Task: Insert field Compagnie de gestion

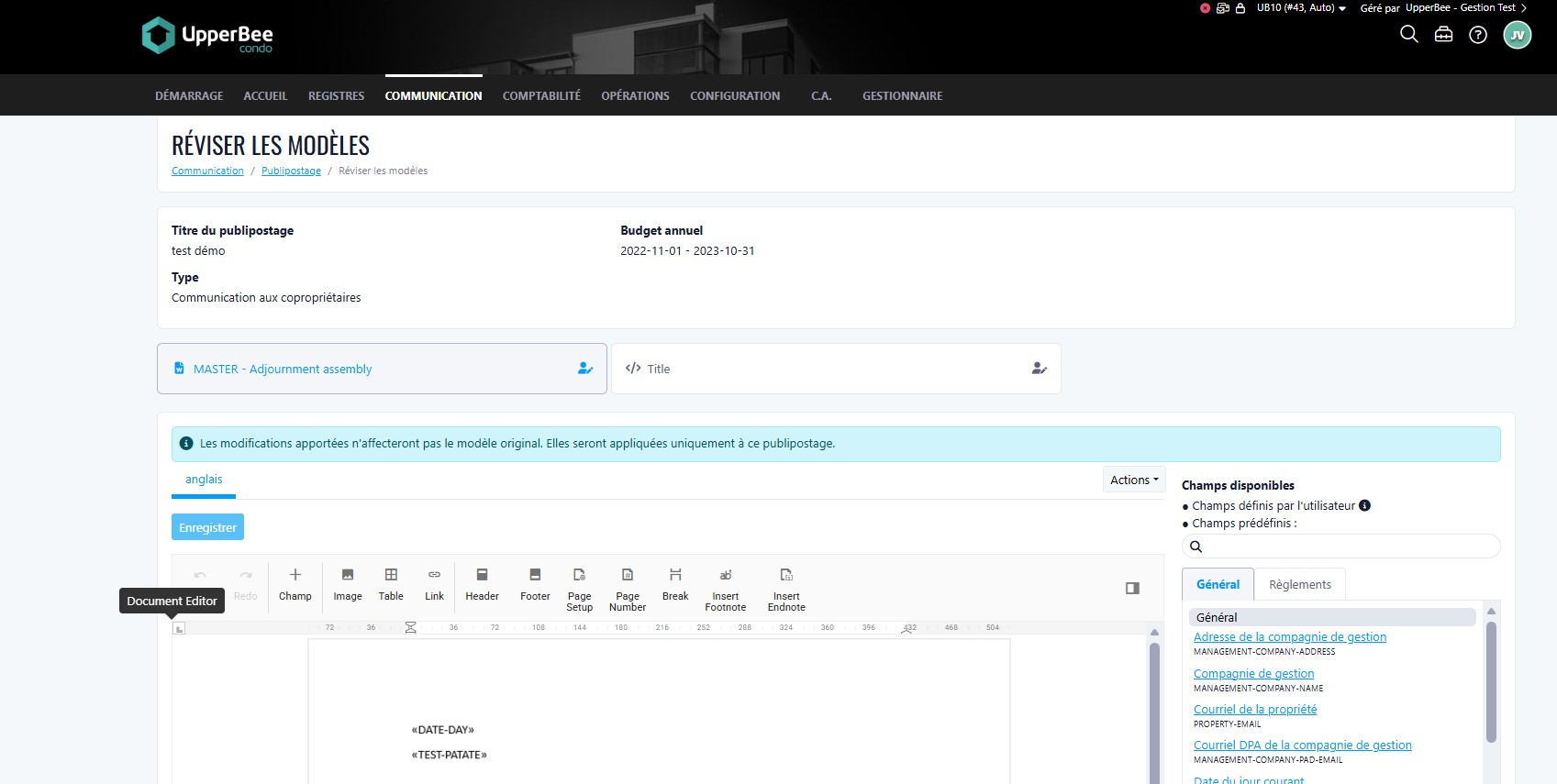Action: coord(1253,673)
